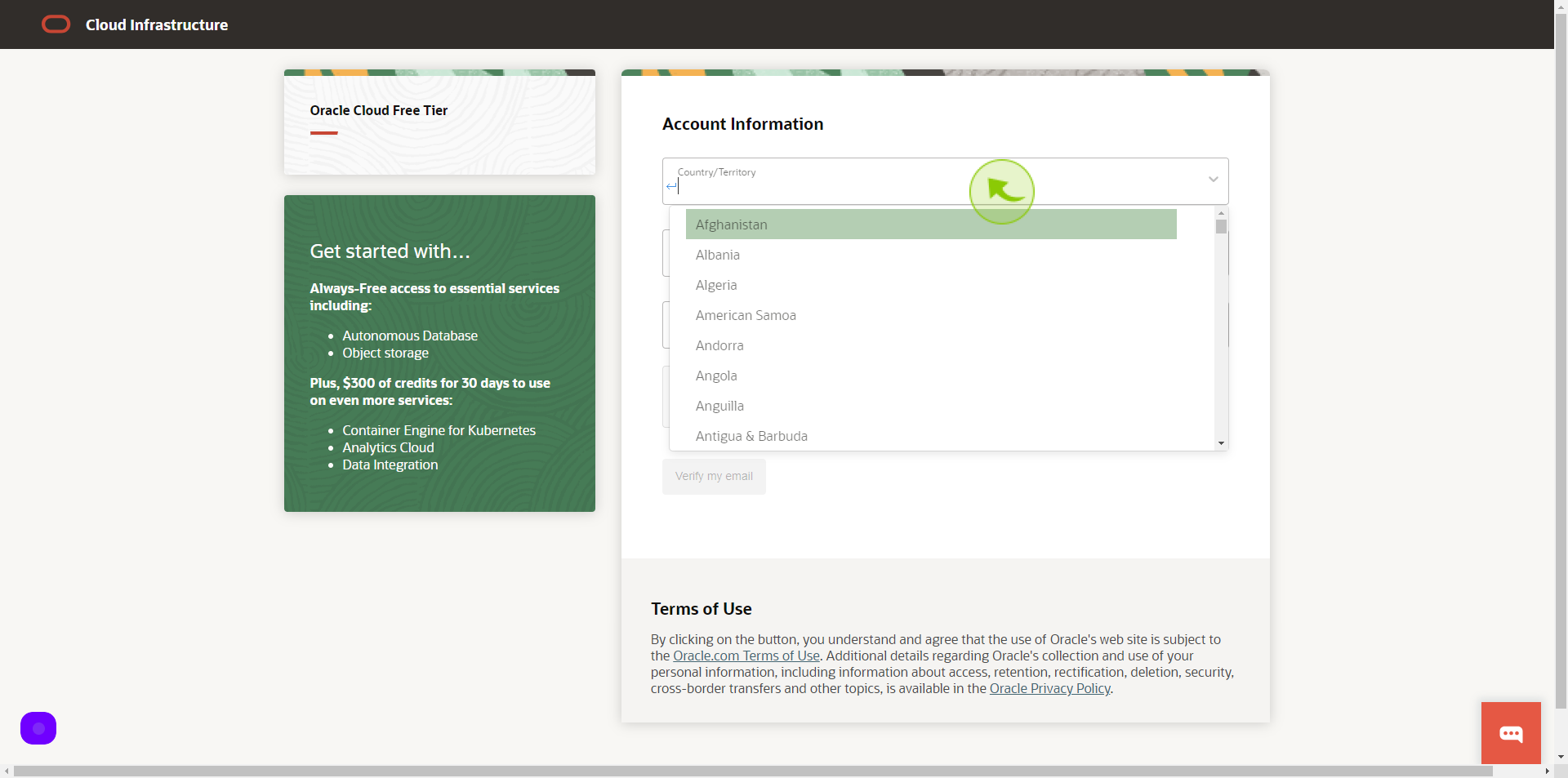Click the purple circular assistant button

point(38,728)
